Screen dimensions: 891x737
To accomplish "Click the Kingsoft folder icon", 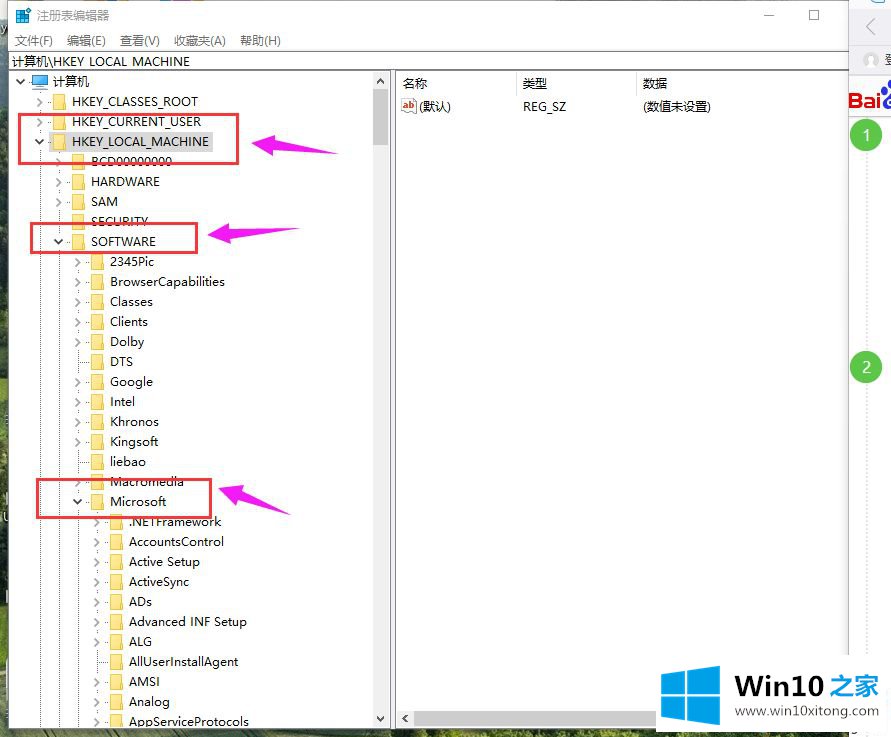I will coord(98,442).
